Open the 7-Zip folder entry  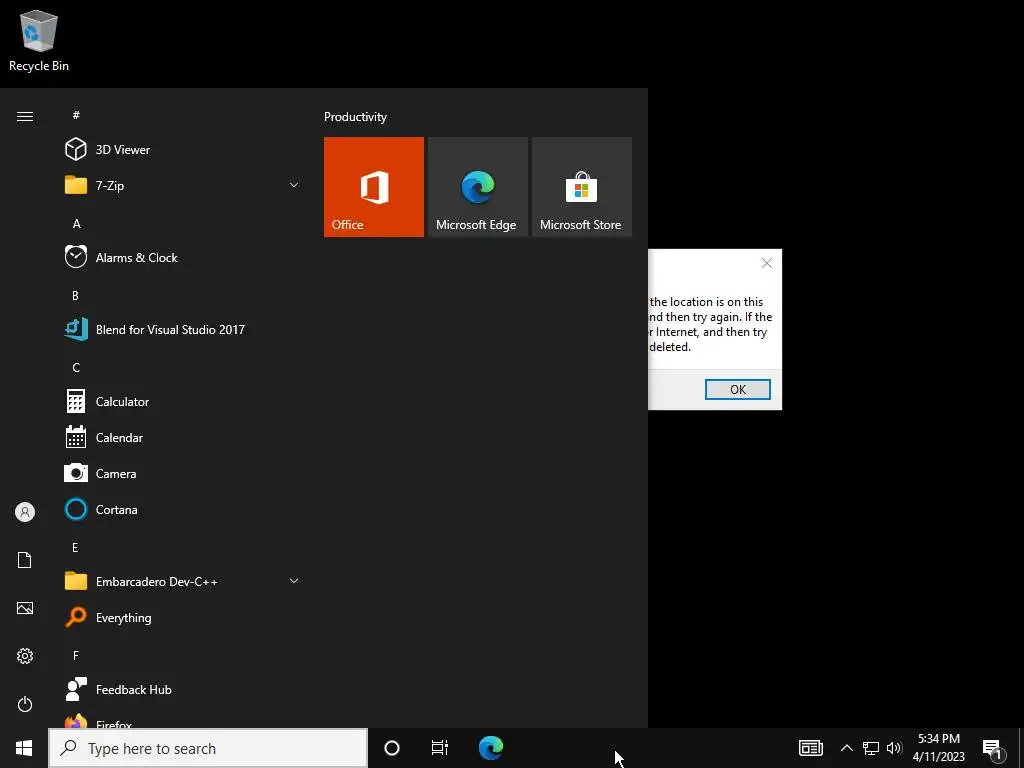pos(183,185)
